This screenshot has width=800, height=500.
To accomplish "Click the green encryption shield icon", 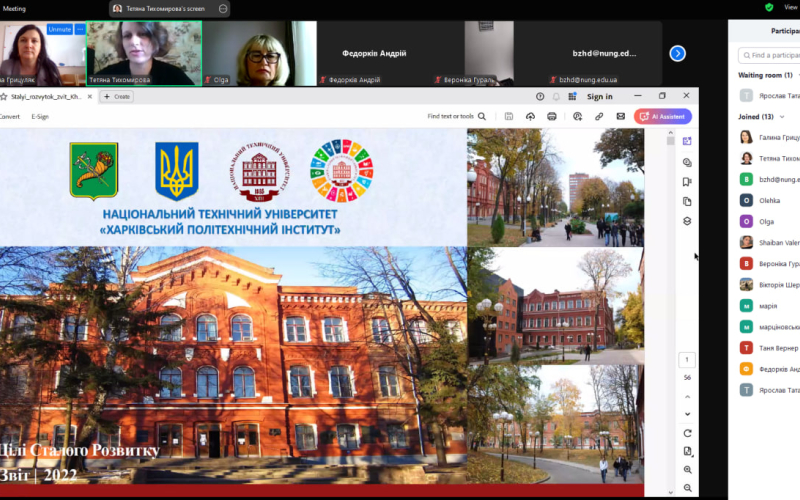I will pos(769,7).
